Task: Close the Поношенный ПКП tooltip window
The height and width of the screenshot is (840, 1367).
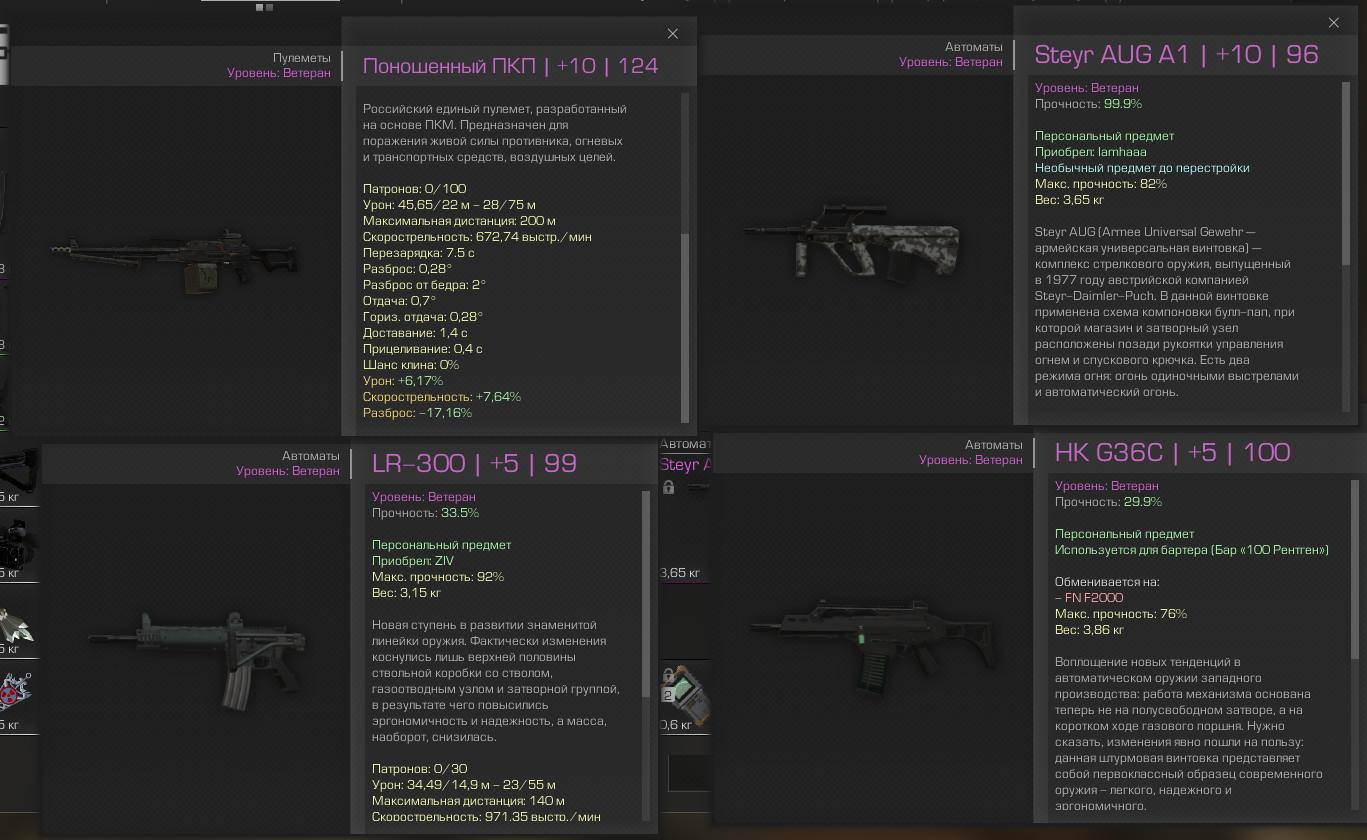Action: [x=673, y=34]
